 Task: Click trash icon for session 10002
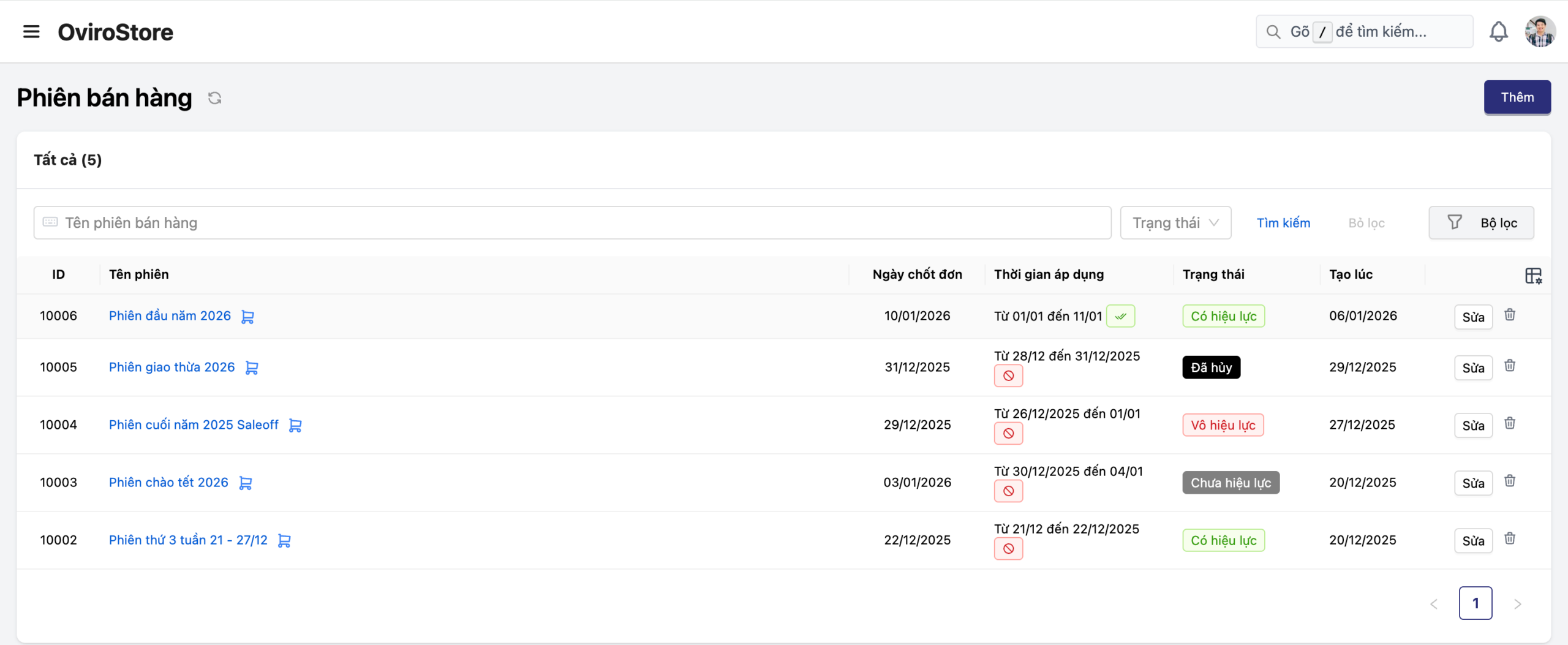pyautogui.click(x=1510, y=538)
